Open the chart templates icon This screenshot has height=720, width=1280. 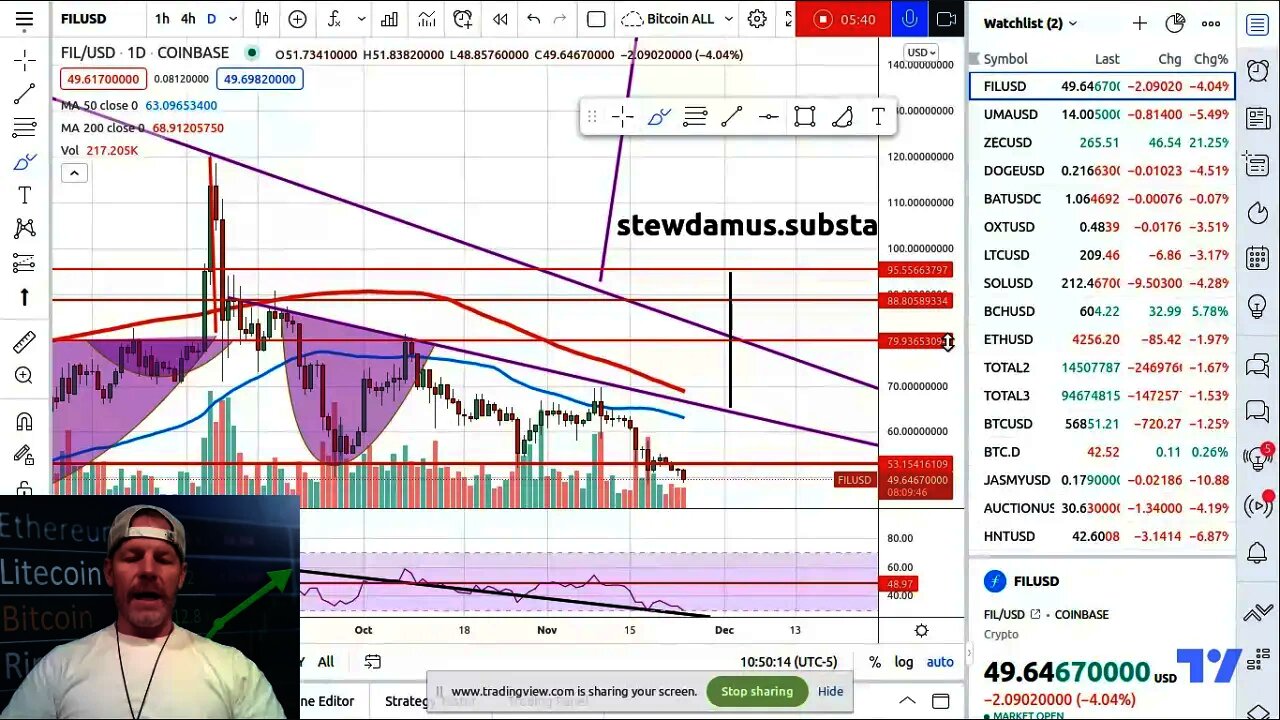426,19
